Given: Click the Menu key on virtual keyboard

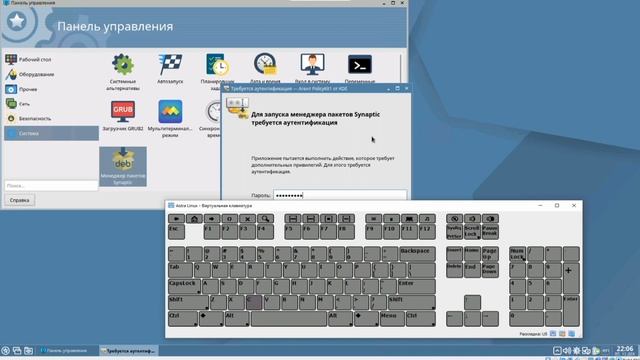Looking at the screenshot, I should click(392, 319).
